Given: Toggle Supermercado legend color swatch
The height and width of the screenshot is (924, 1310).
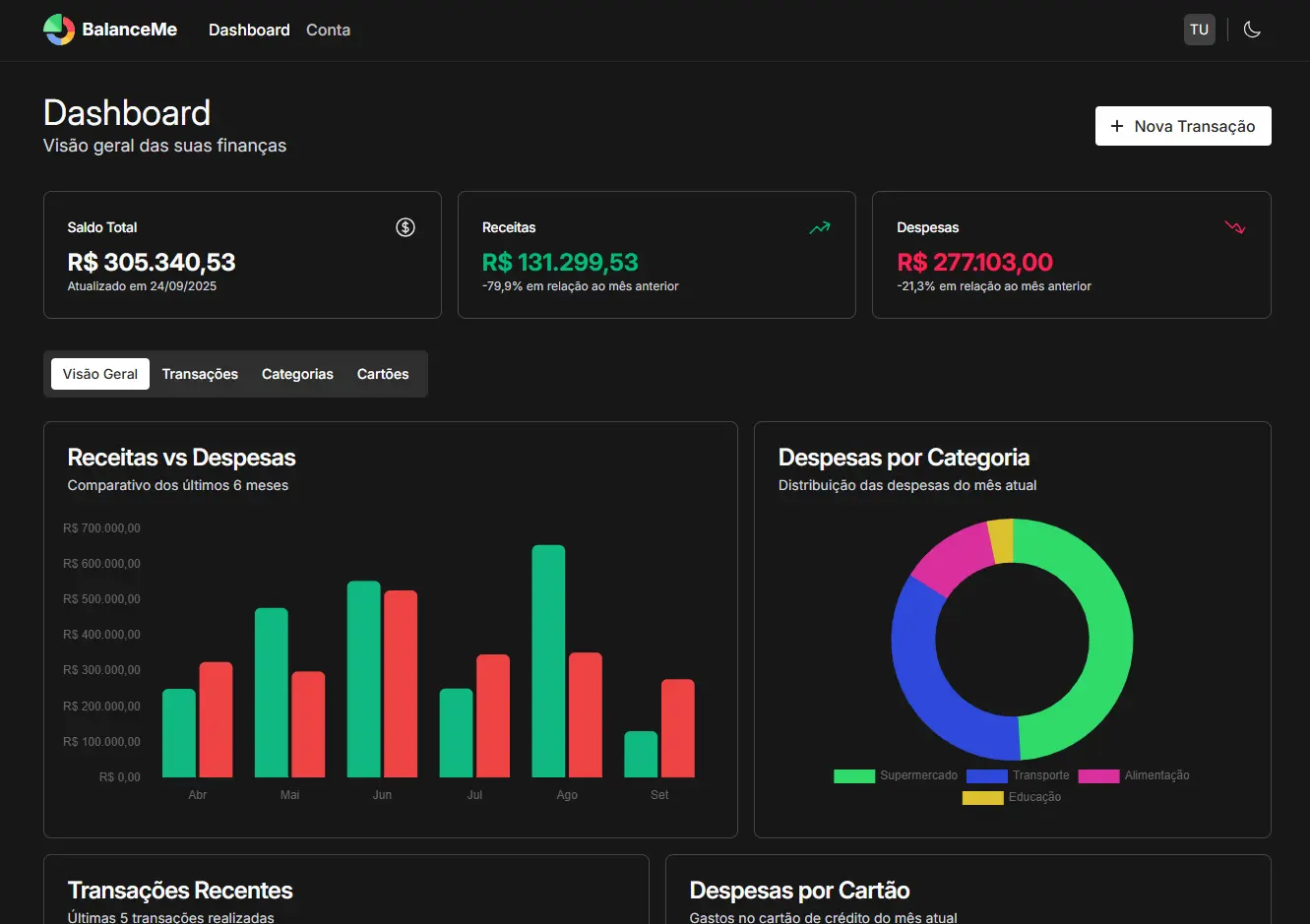Looking at the screenshot, I should pos(854,775).
